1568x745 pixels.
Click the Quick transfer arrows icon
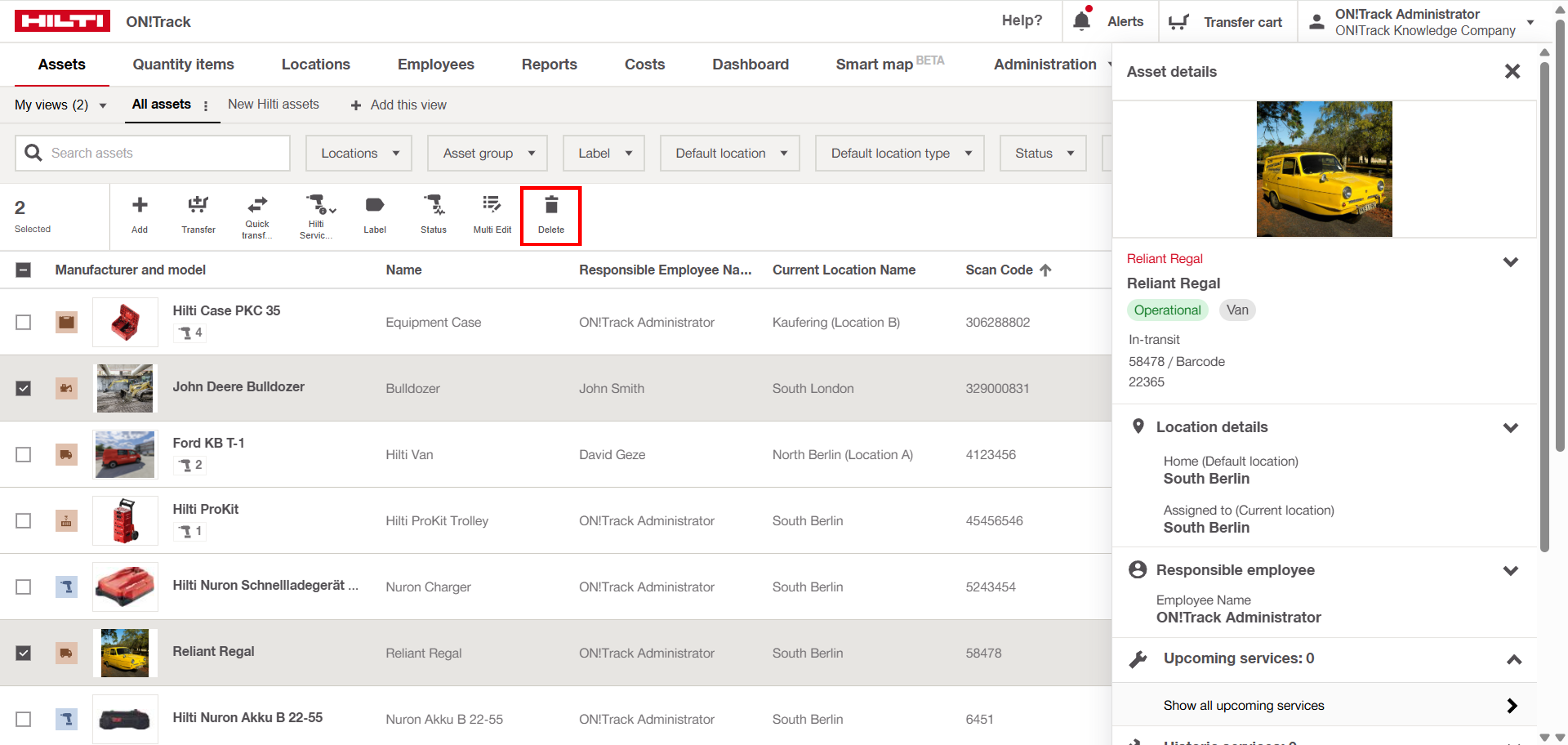coord(257,204)
